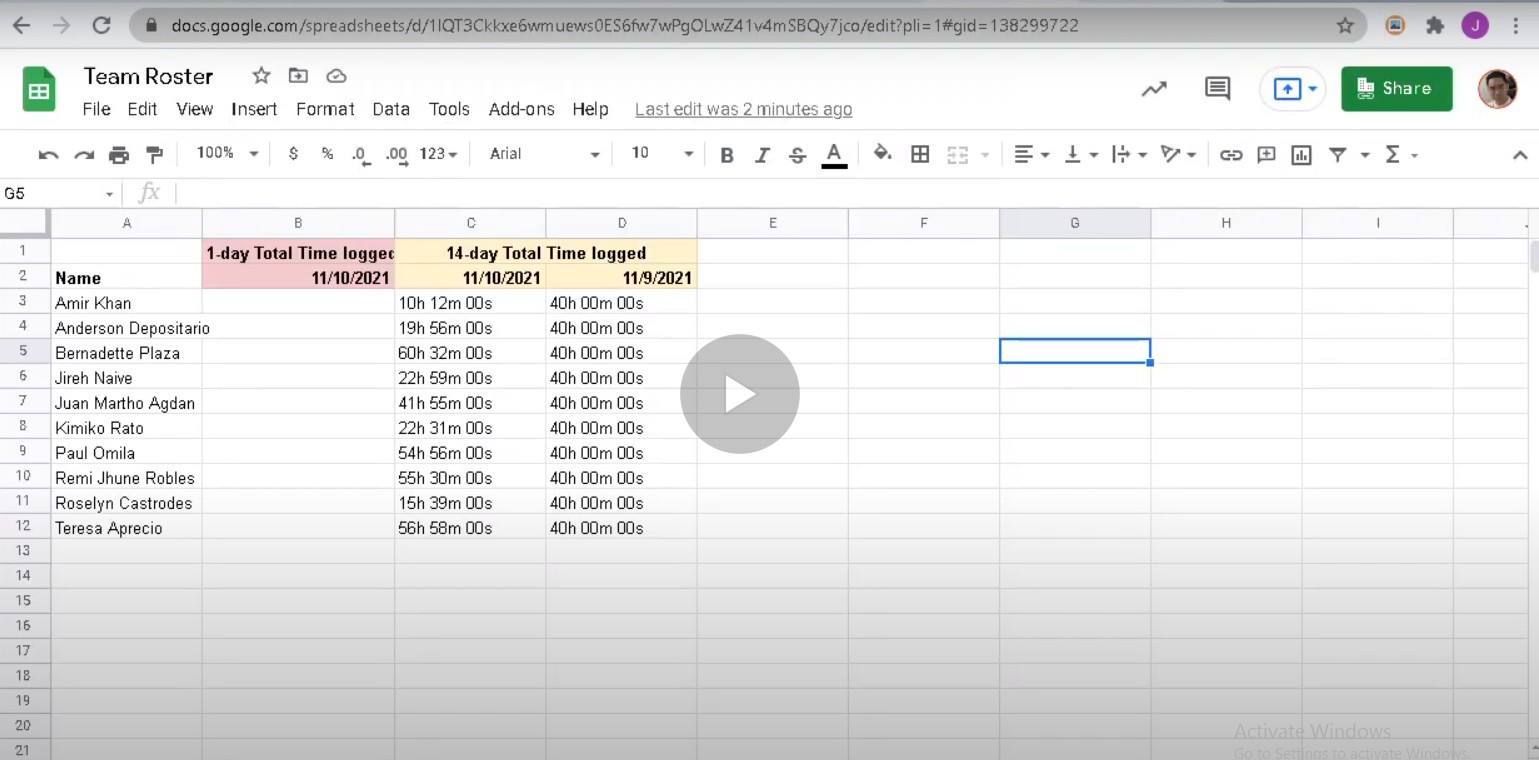Image resolution: width=1539 pixels, height=760 pixels.
Task: Open the Format menu
Action: (x=325, y=109)
